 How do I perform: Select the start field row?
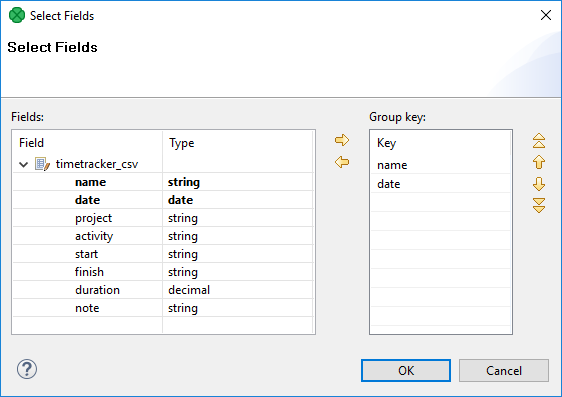pyautogui.click(x=163, y=254)
